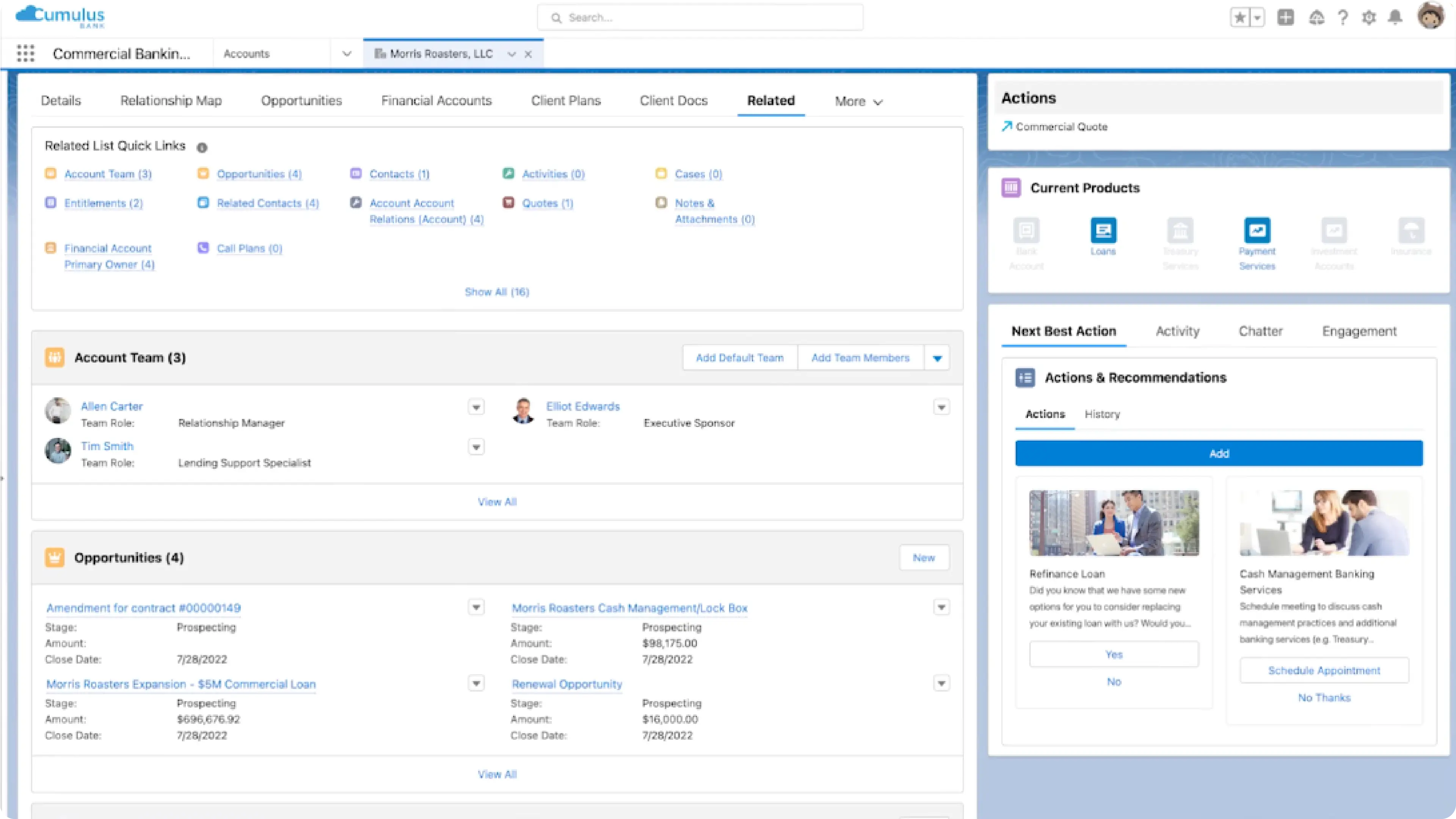Click the New opportunity button
This screenshot has width=1456, height=819.
[924, 558]
